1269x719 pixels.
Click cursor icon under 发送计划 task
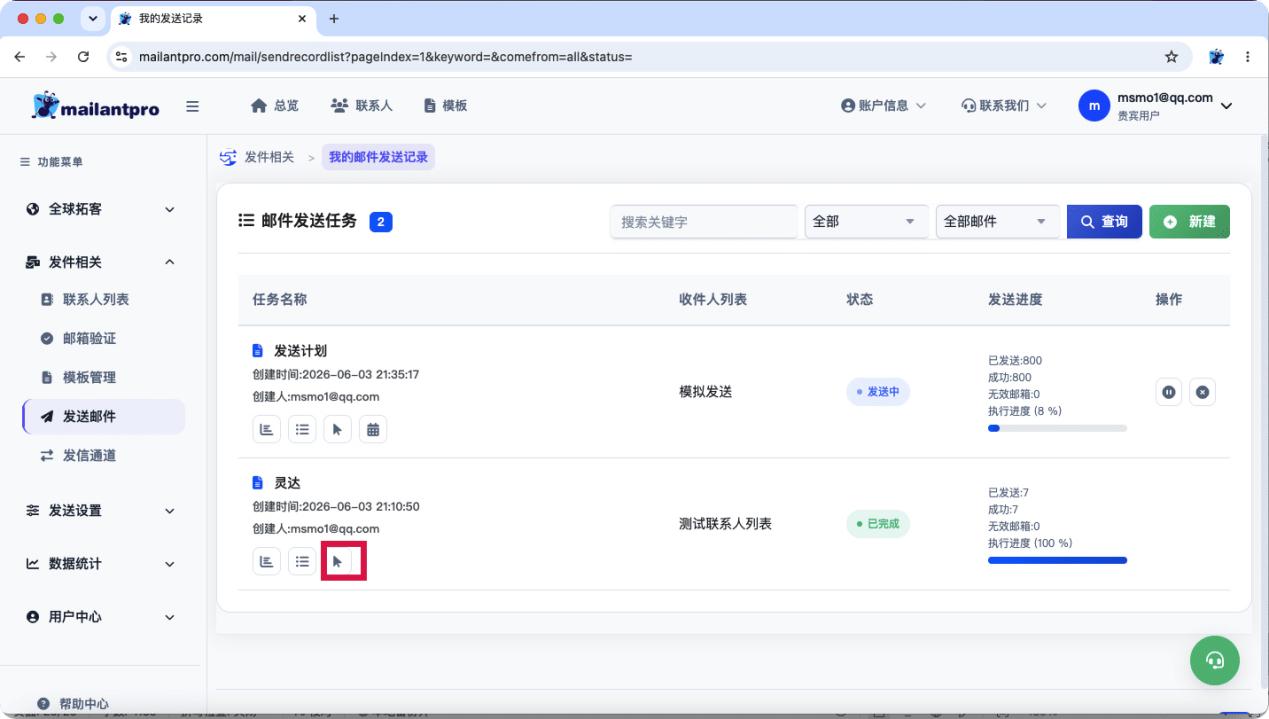(x=337, y=429)
